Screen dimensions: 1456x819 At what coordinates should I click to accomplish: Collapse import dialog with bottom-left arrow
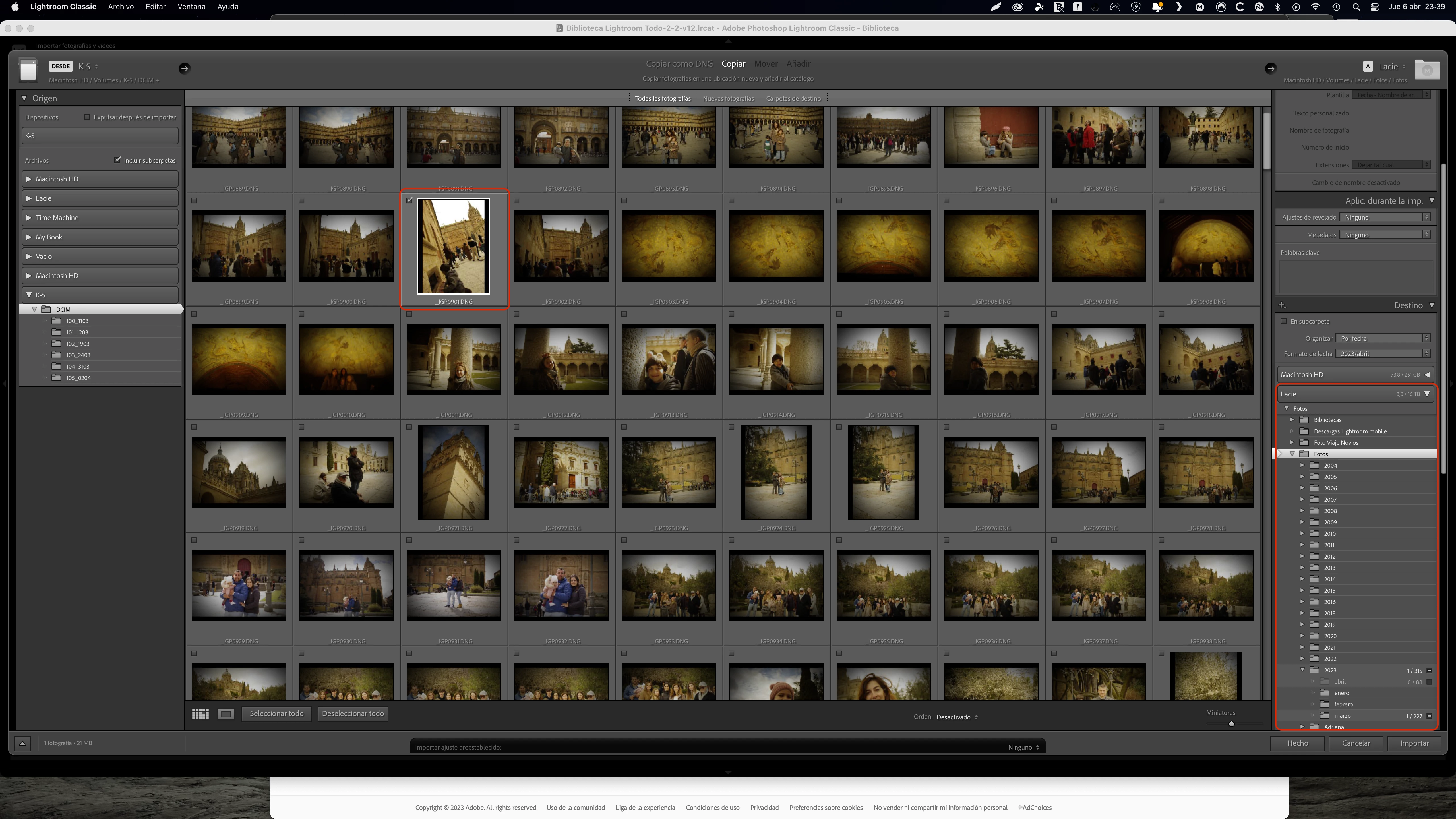23,743
